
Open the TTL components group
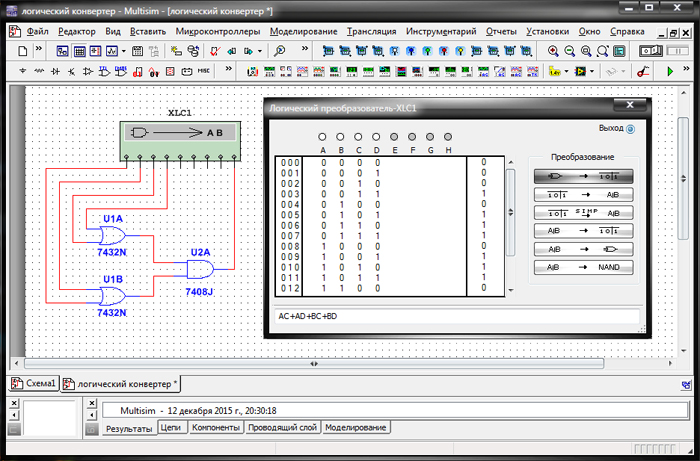[x=104, y=71]
